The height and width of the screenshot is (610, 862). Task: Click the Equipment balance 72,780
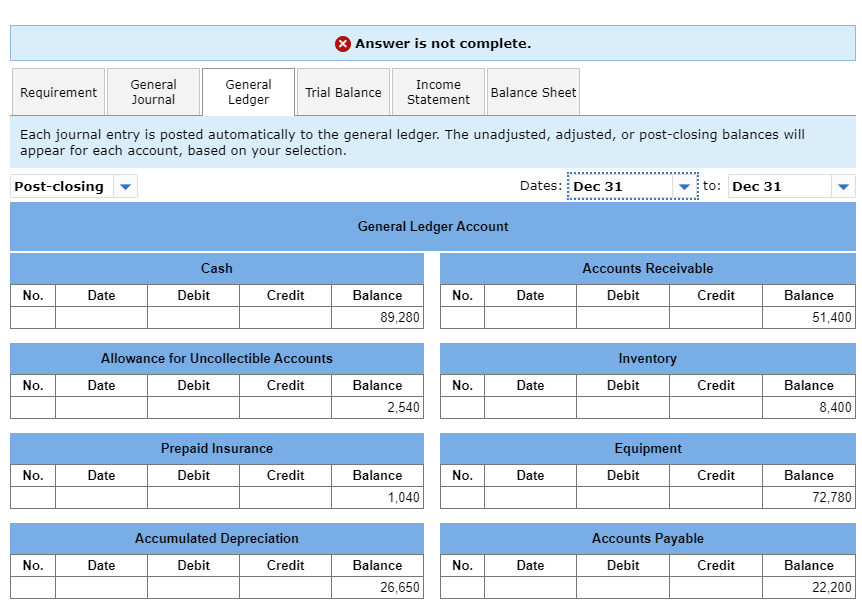tap(809, 498)
